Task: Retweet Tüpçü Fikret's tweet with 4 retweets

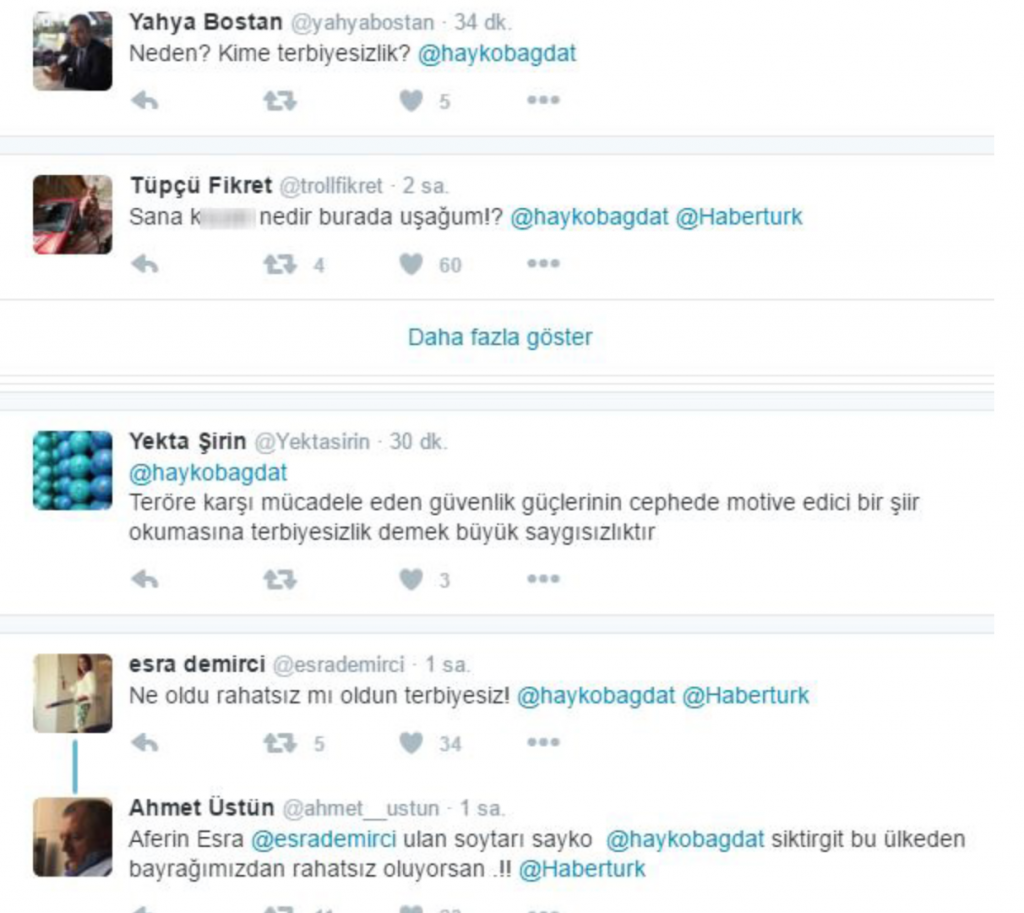Action: (x=280, y=264)
